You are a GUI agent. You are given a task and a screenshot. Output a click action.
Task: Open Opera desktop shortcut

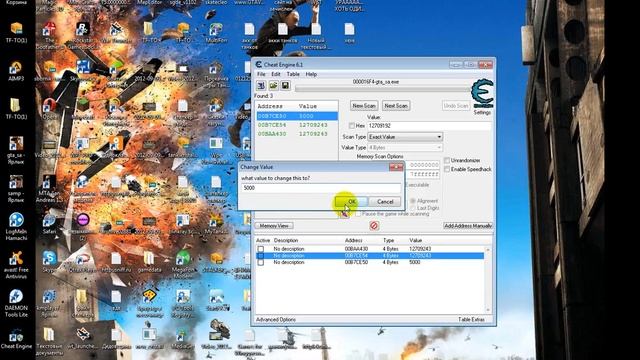pos(49,109)
